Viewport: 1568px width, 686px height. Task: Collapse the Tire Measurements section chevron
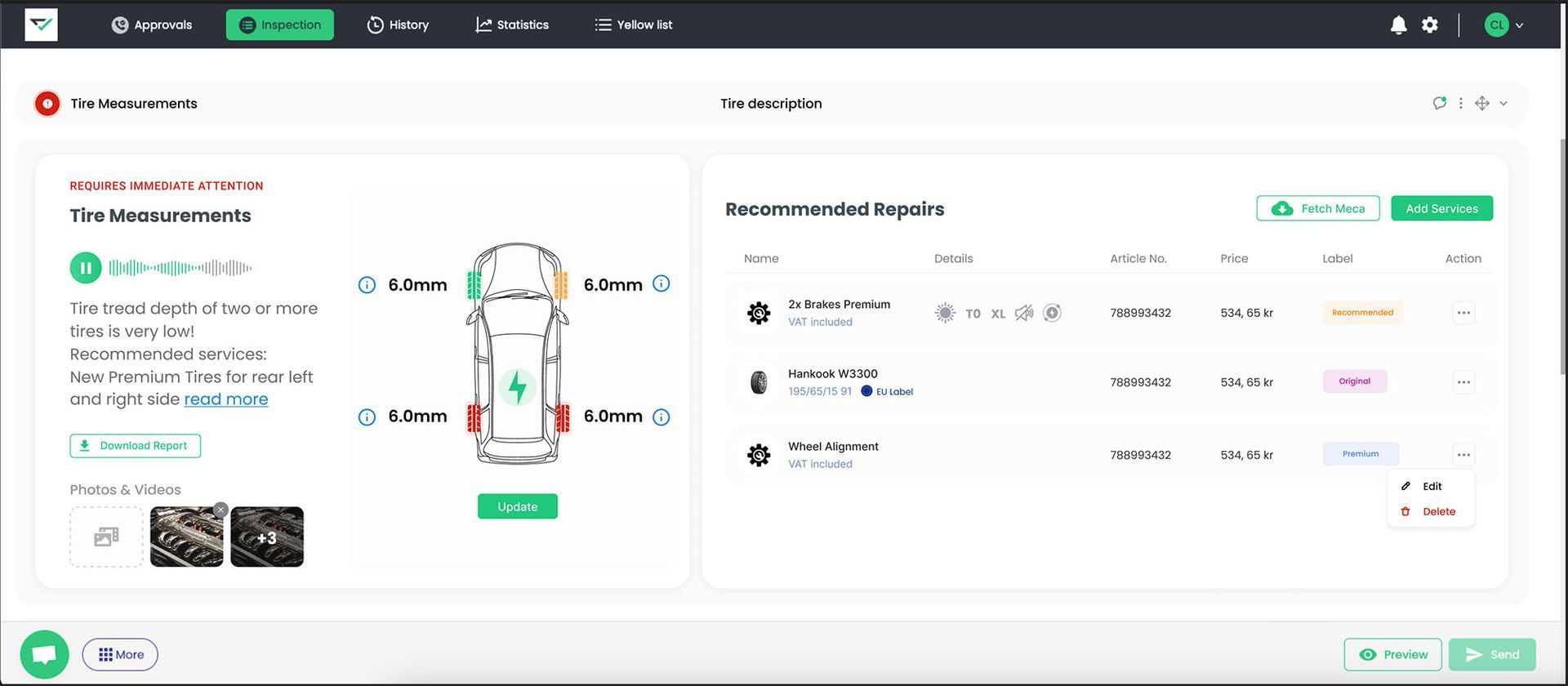[1503, 104]
